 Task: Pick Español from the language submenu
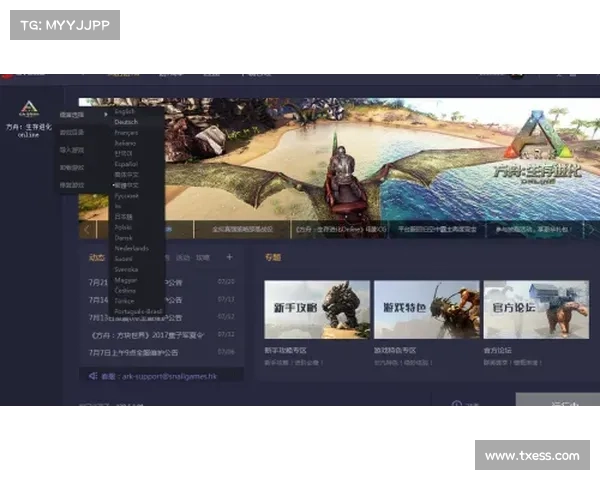click(126, 164)
